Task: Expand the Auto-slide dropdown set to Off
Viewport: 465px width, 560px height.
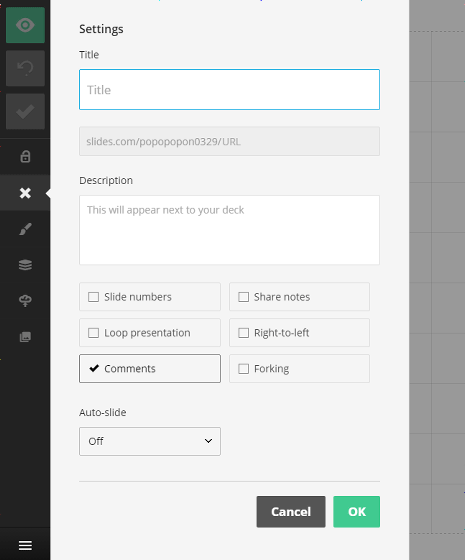Action: pyautogui.click(x=150, y=441)
